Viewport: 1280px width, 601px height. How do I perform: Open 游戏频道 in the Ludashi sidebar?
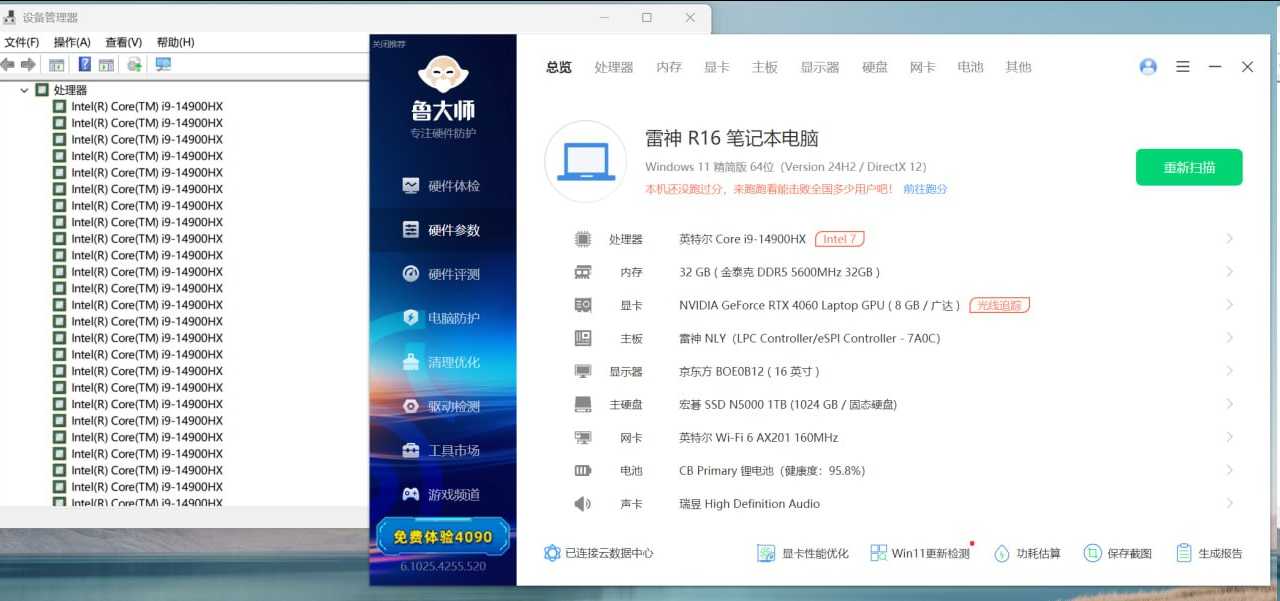coord(442,494)
